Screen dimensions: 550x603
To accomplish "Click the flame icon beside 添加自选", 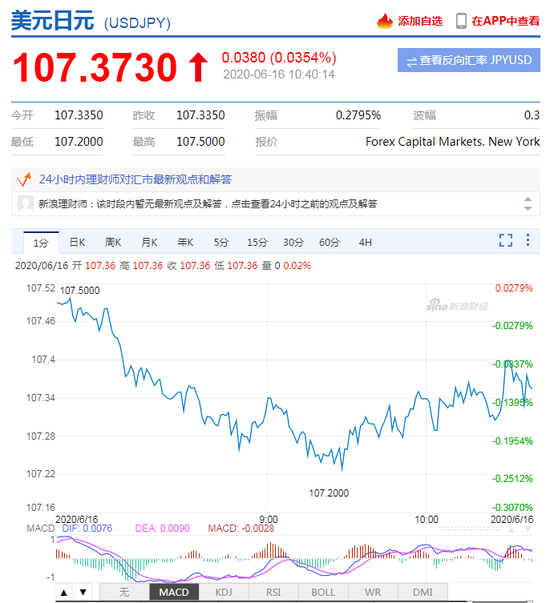I will click(x=384, y=21).
